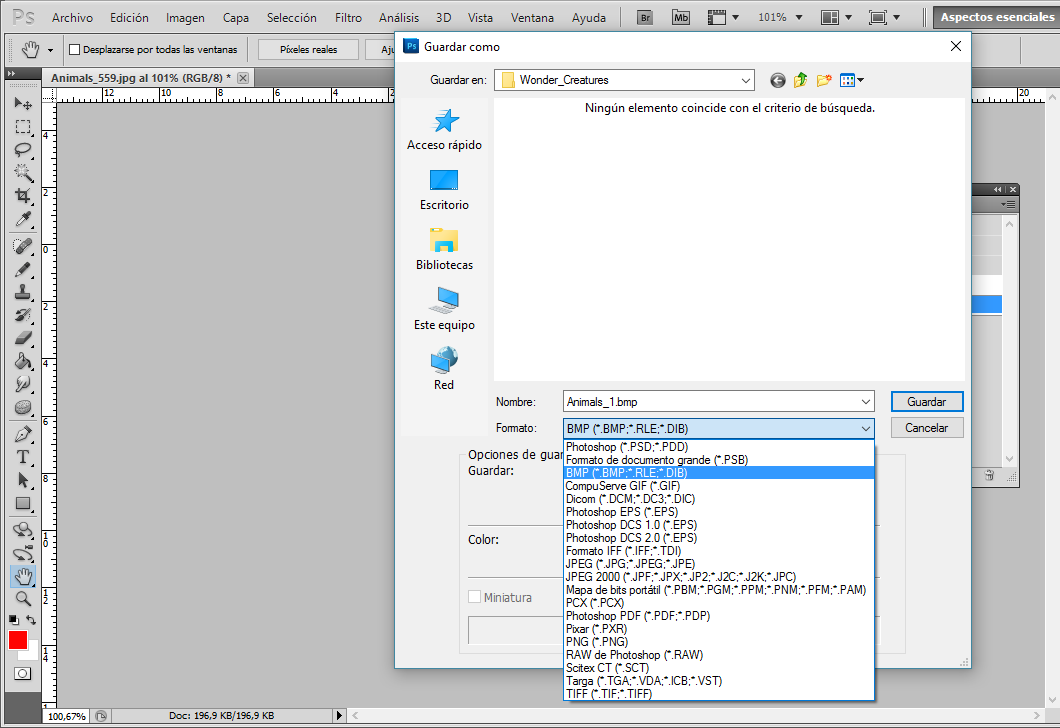Image resolution: width=1060 pixels, height=728 pixels.
Task: Select the Pen tool
Action: (23, 434)
